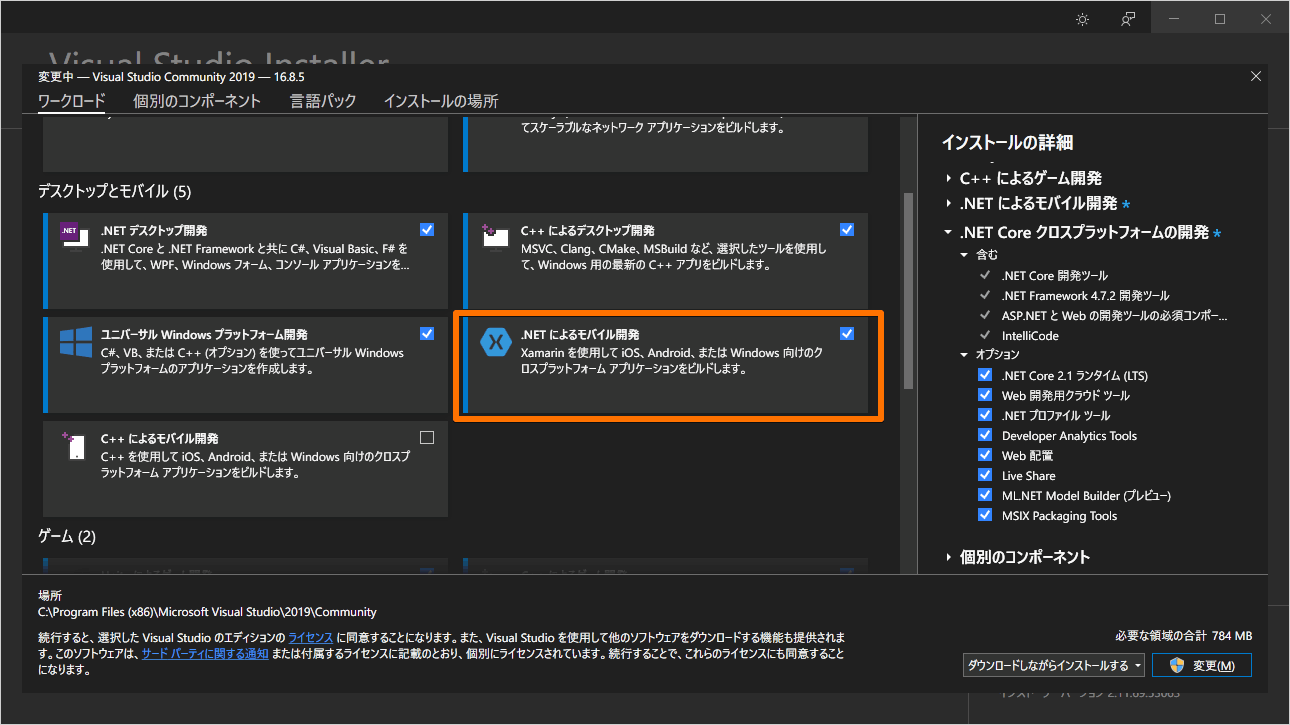Uncheck Developer Analytics Tools option

(985, 435)
